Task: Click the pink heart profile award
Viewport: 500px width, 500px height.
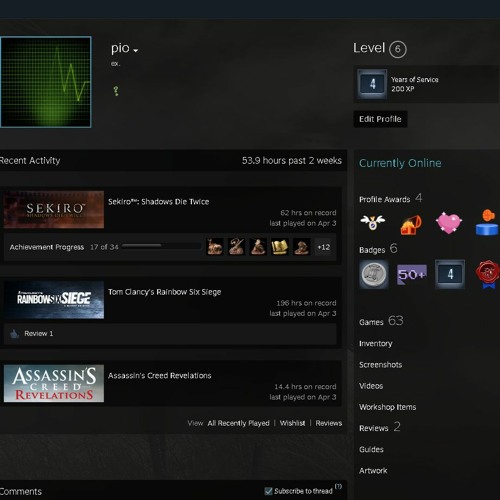Action: (x=449, y=222)
